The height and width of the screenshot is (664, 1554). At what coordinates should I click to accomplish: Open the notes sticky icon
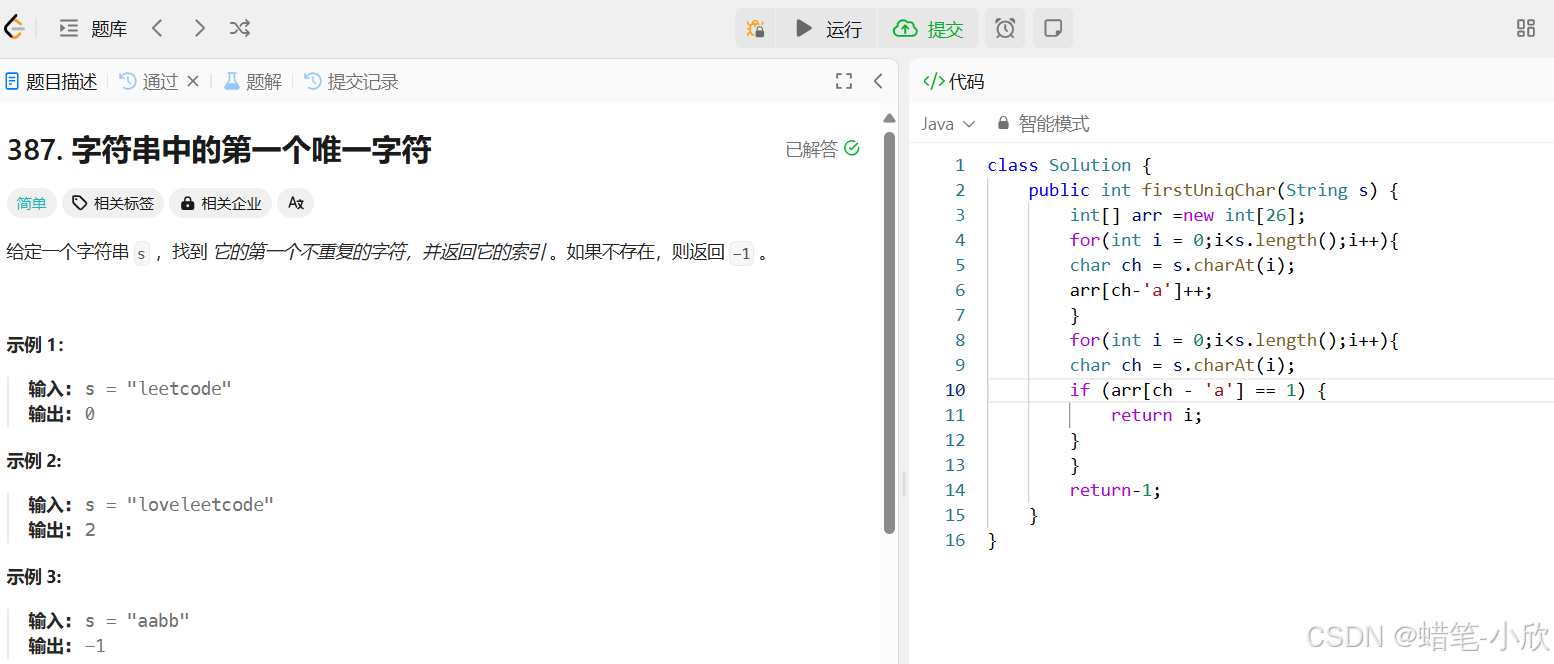(1053, 29)
